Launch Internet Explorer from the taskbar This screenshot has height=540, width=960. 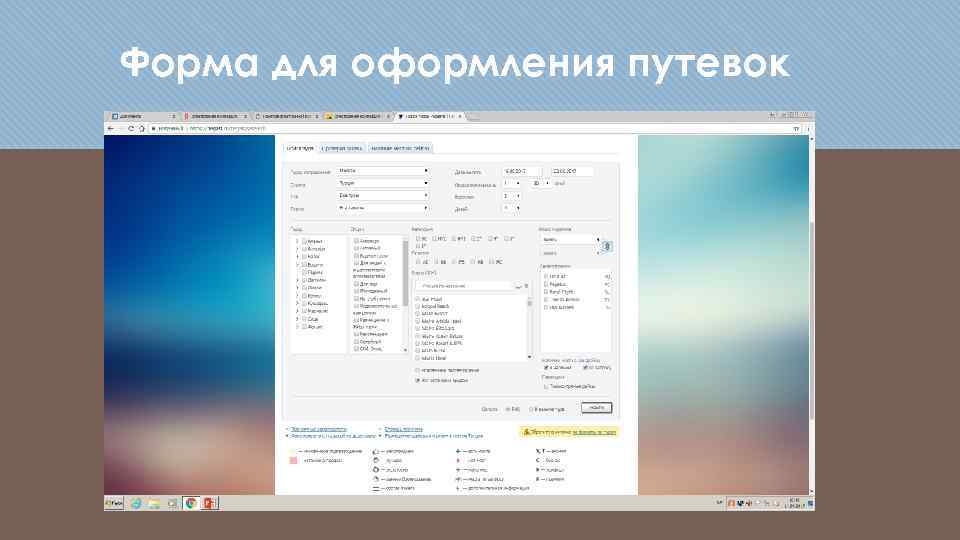pyautogui.click(x=136, y=503)
